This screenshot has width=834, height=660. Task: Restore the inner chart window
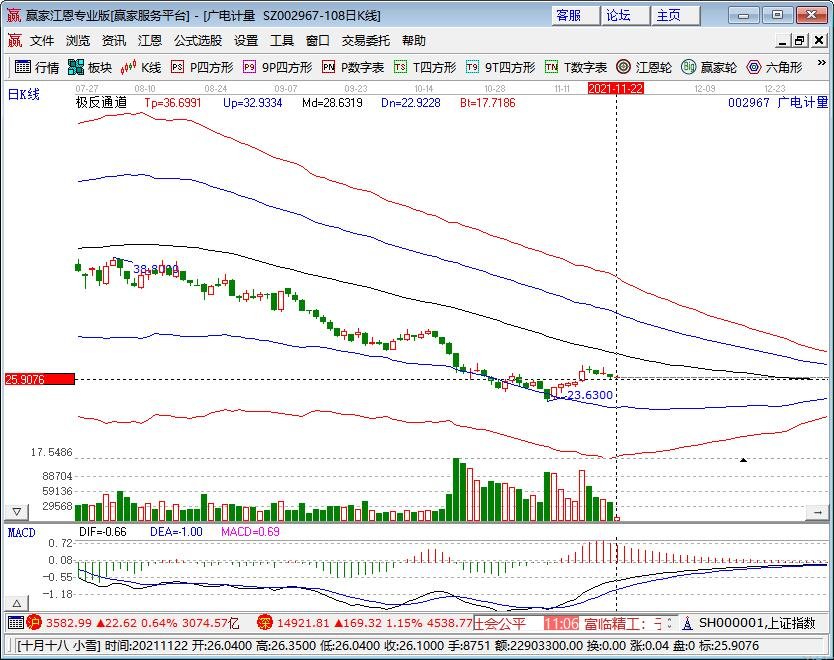point(799,40)
